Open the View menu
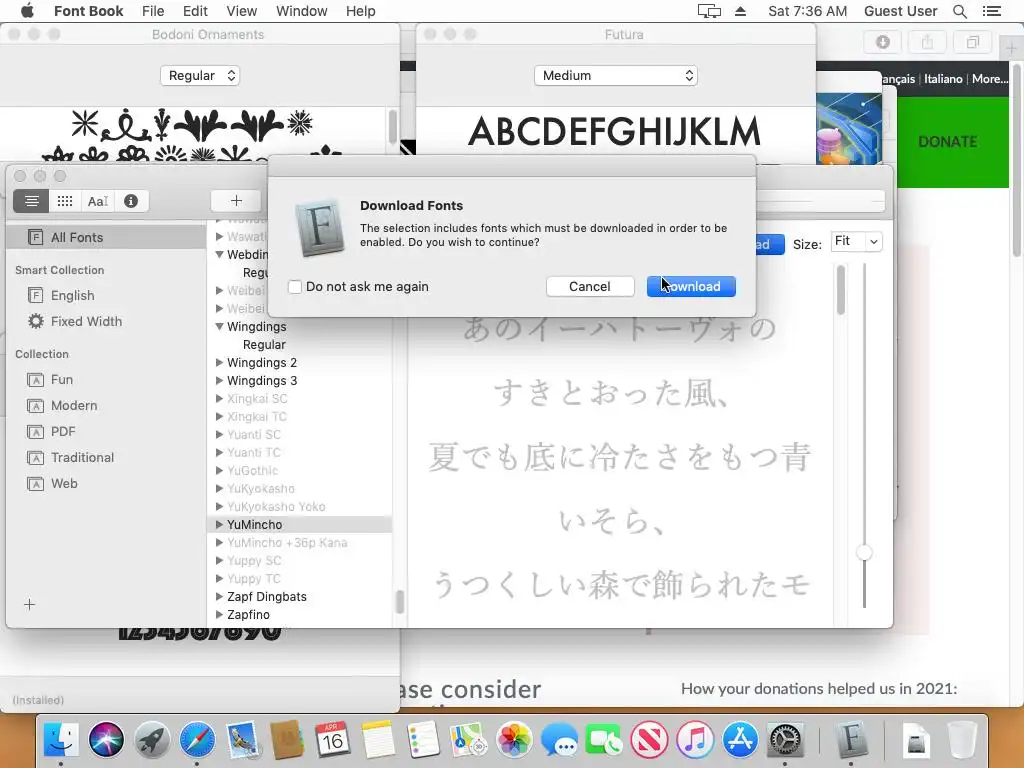This screenshot has height=768, width=1024. click(x=242, y=11)
